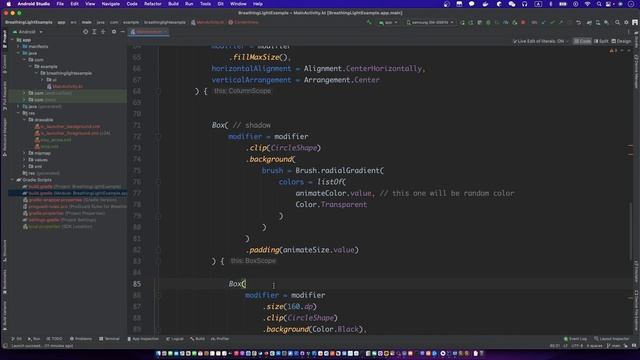Screen dimensions: 640x360
Task: Click 4 spaces indent setting in status bar
Action: point(594,346)
